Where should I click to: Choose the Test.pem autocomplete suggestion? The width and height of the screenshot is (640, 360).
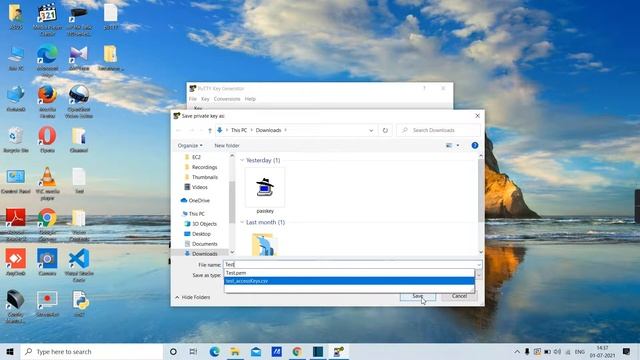[x=349, y=273]
